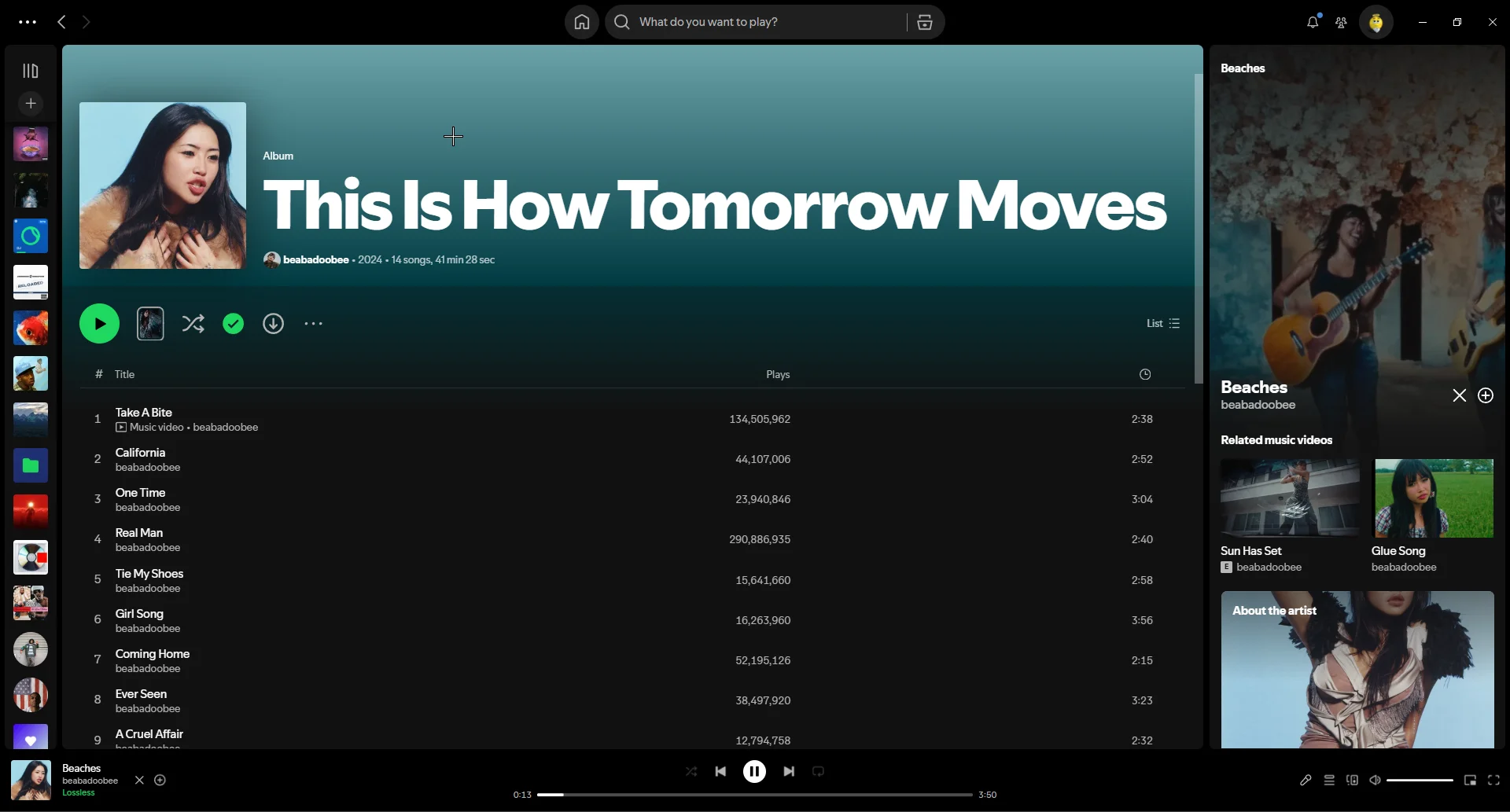Sort by duration clock icon
Viewport: 1510px width, 812px height.
pos(1145,374)
